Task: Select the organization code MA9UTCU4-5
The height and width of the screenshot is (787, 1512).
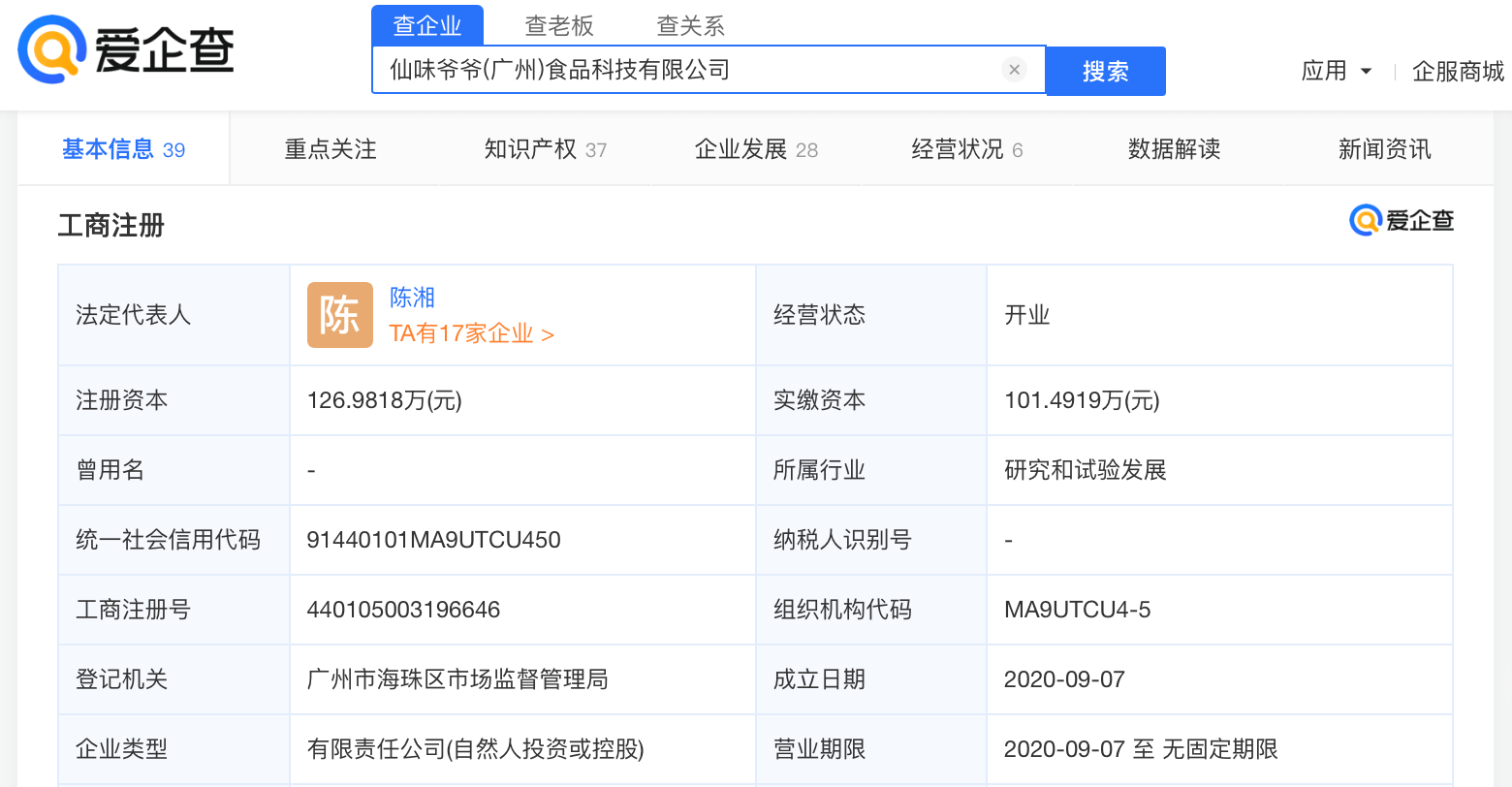Action: 1078,610
